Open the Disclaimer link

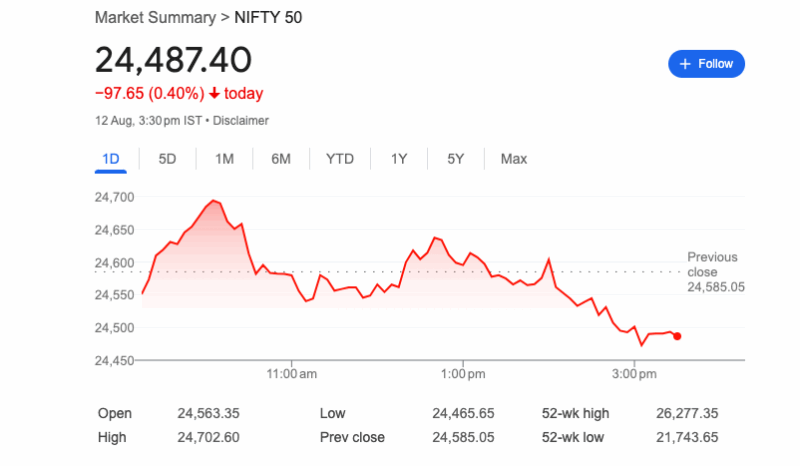point(240,121)
